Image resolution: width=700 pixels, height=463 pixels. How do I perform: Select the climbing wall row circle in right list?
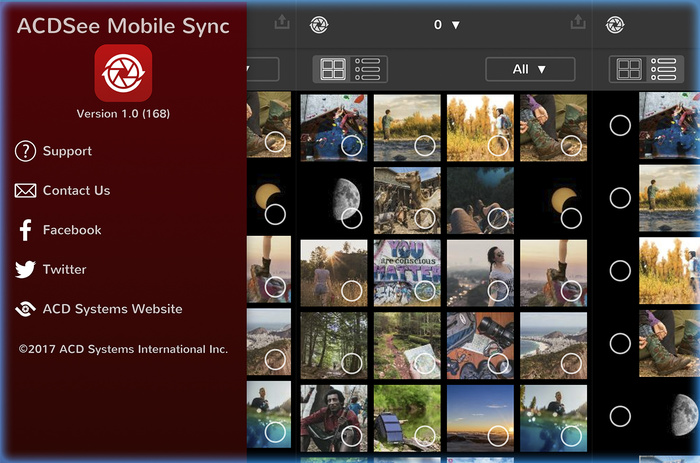620,125
